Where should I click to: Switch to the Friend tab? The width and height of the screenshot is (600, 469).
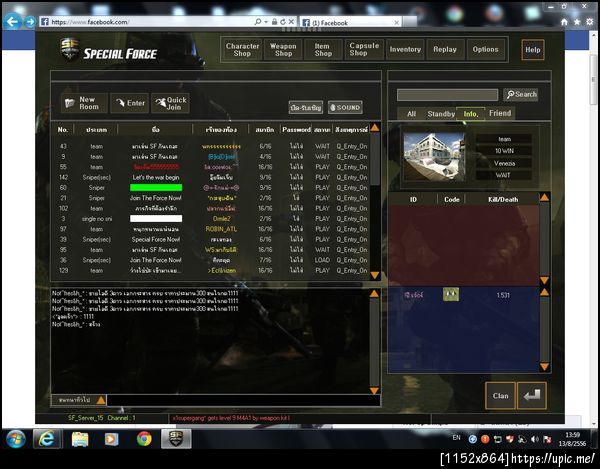500,113
